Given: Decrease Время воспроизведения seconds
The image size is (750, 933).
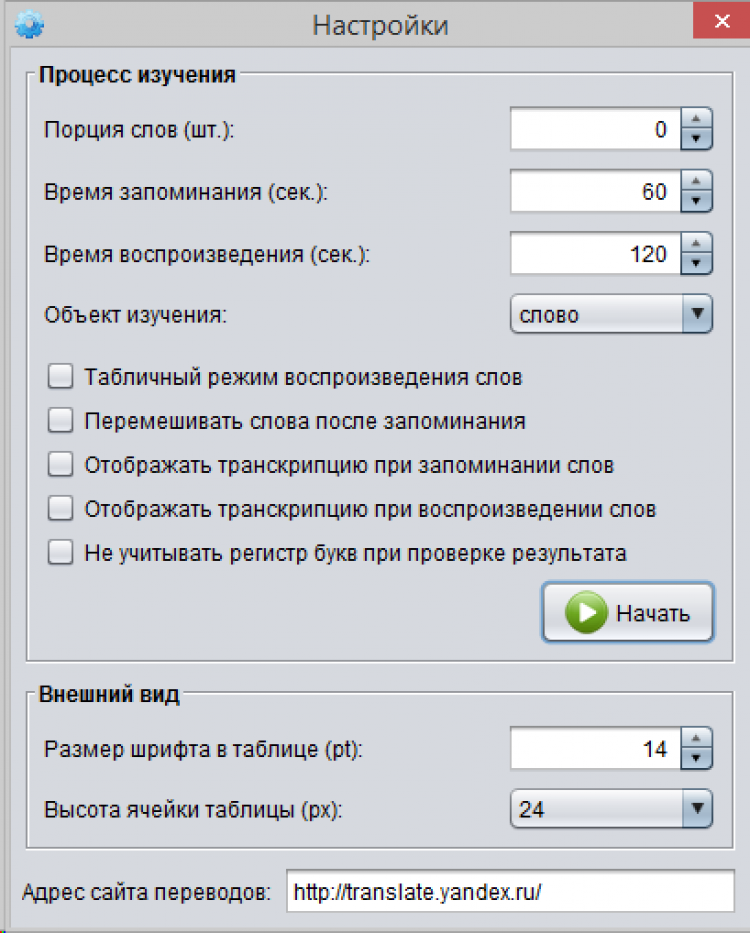Looking at the screenshot, I should (697, 264).
